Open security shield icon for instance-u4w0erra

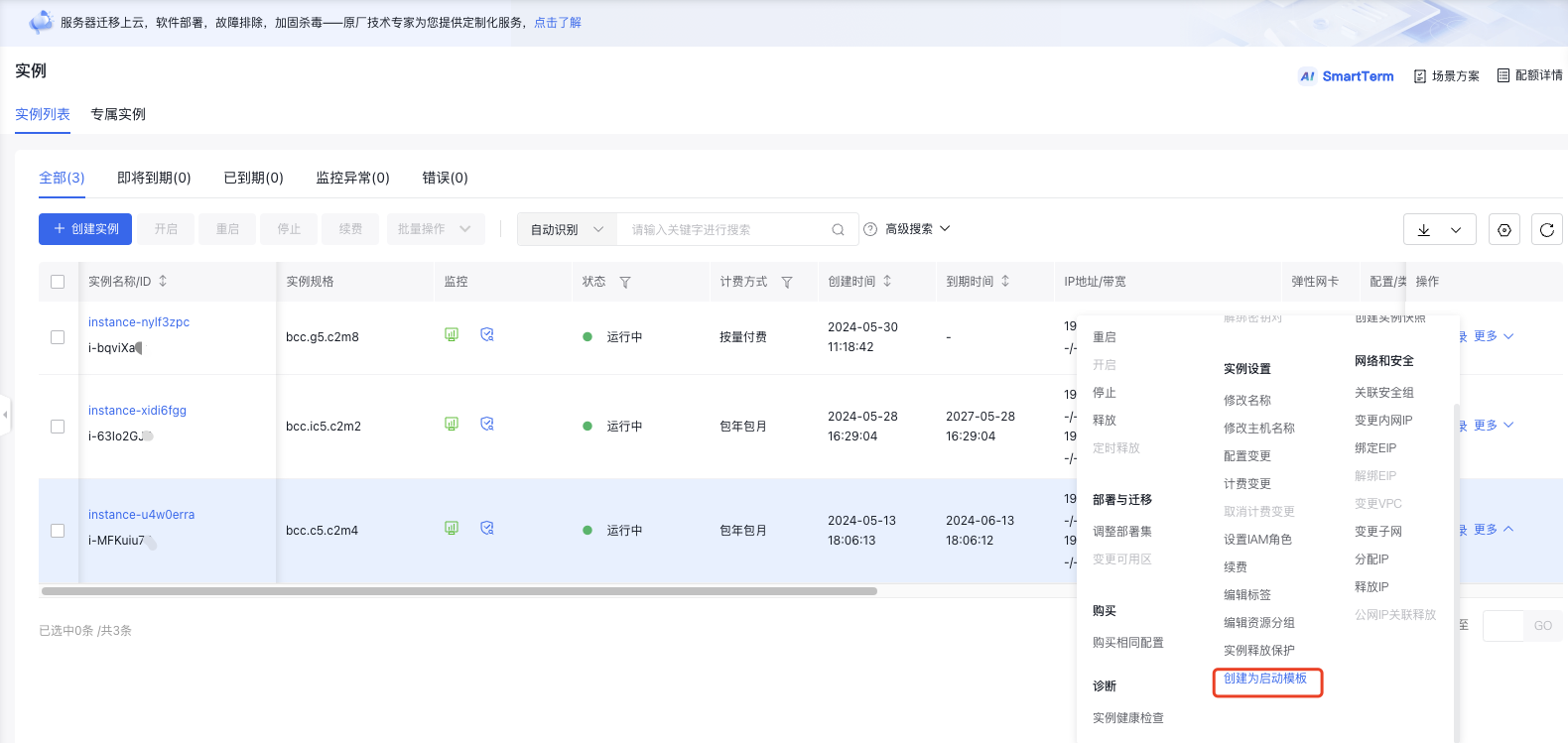click(487, 528)
